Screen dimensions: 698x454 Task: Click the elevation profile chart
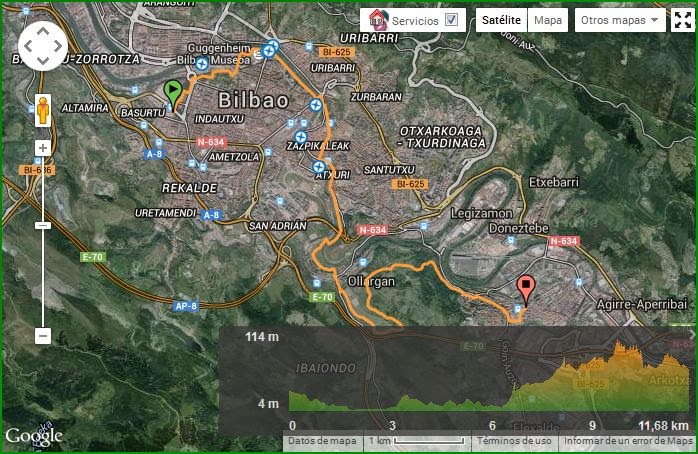coord(489,377)
